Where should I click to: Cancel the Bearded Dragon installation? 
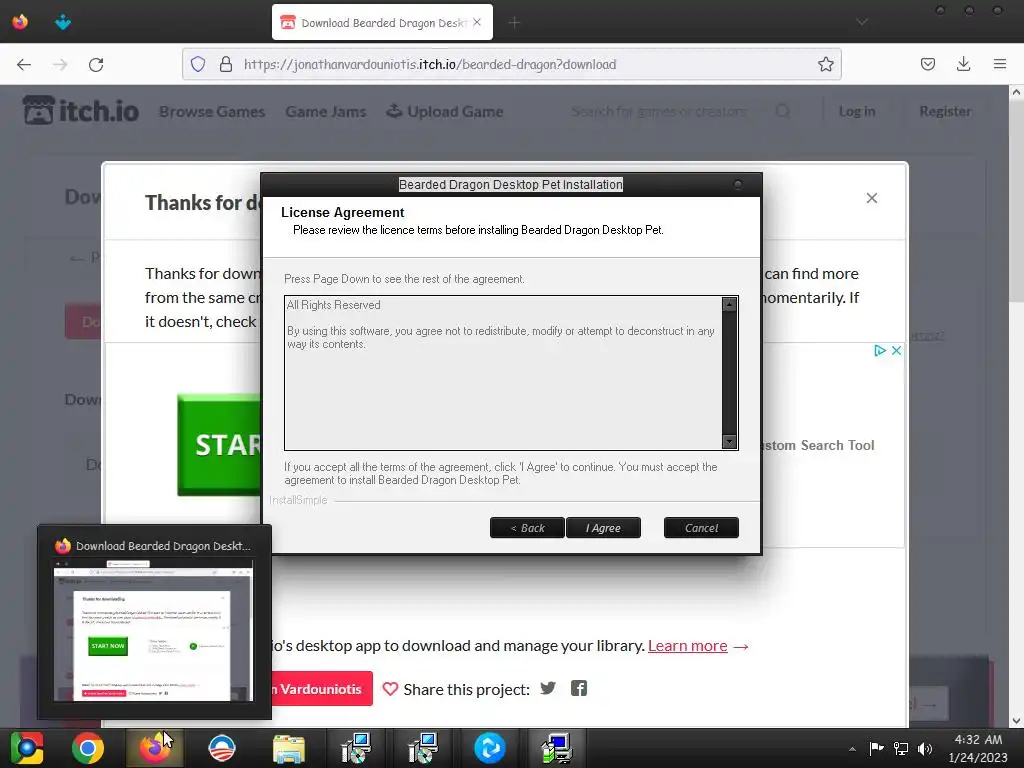click(x=701, y=528)
